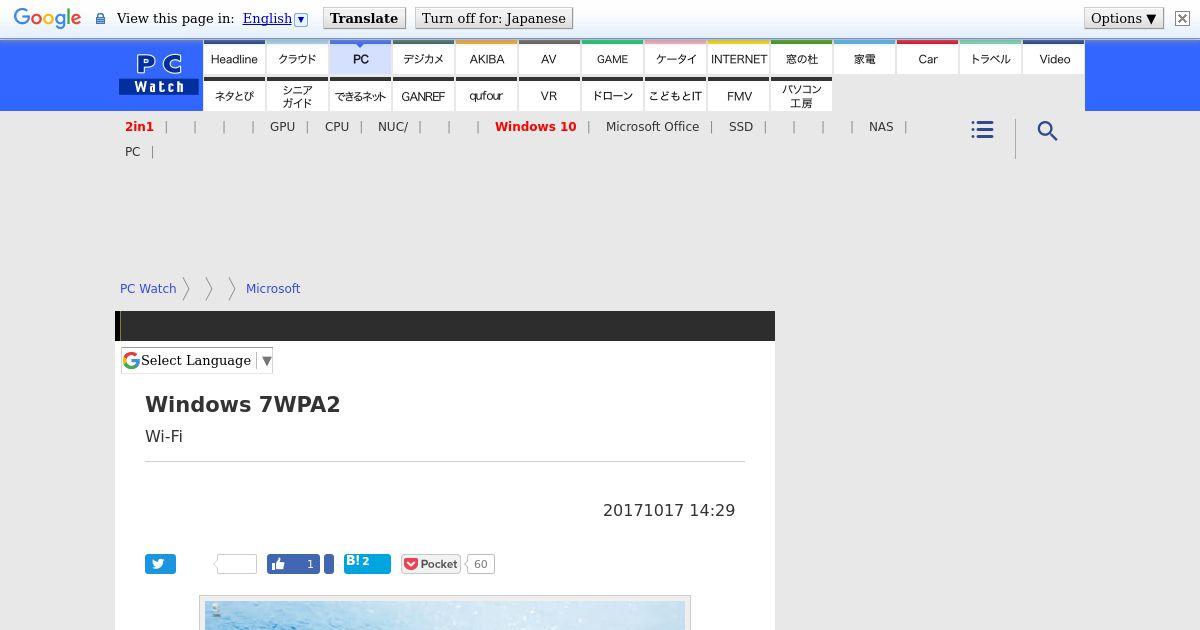Image resolution: width=1200 pixels, height=630 pixels.
Task: Click the lock icon in translate bar
Action: click(x=100, y=19)
